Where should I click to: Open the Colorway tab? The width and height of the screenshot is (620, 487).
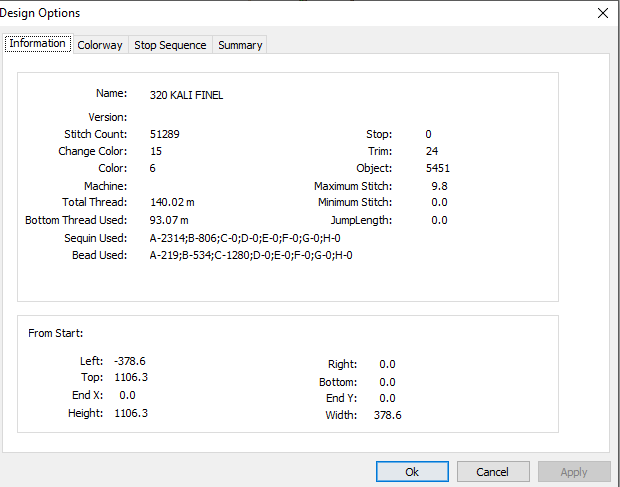100,45
